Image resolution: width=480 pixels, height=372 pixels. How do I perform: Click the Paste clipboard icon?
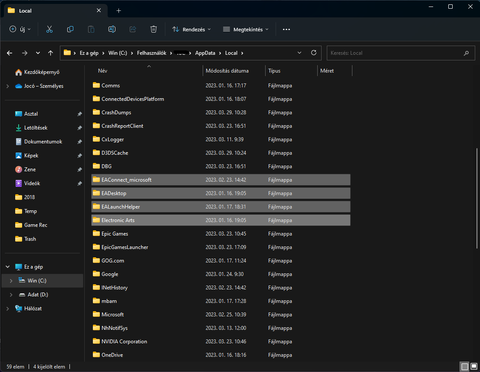point(91,29)
